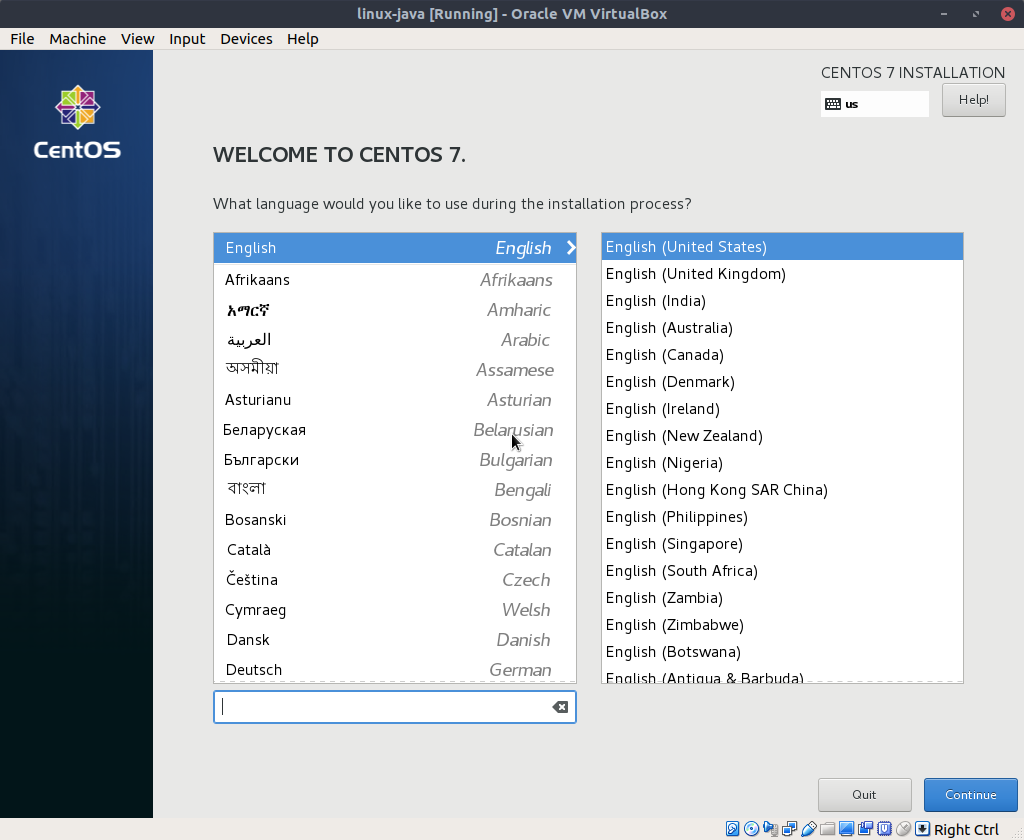The image size is (1024, 840).
Task: Select the Belarusian language row
Action: point(394,430)
